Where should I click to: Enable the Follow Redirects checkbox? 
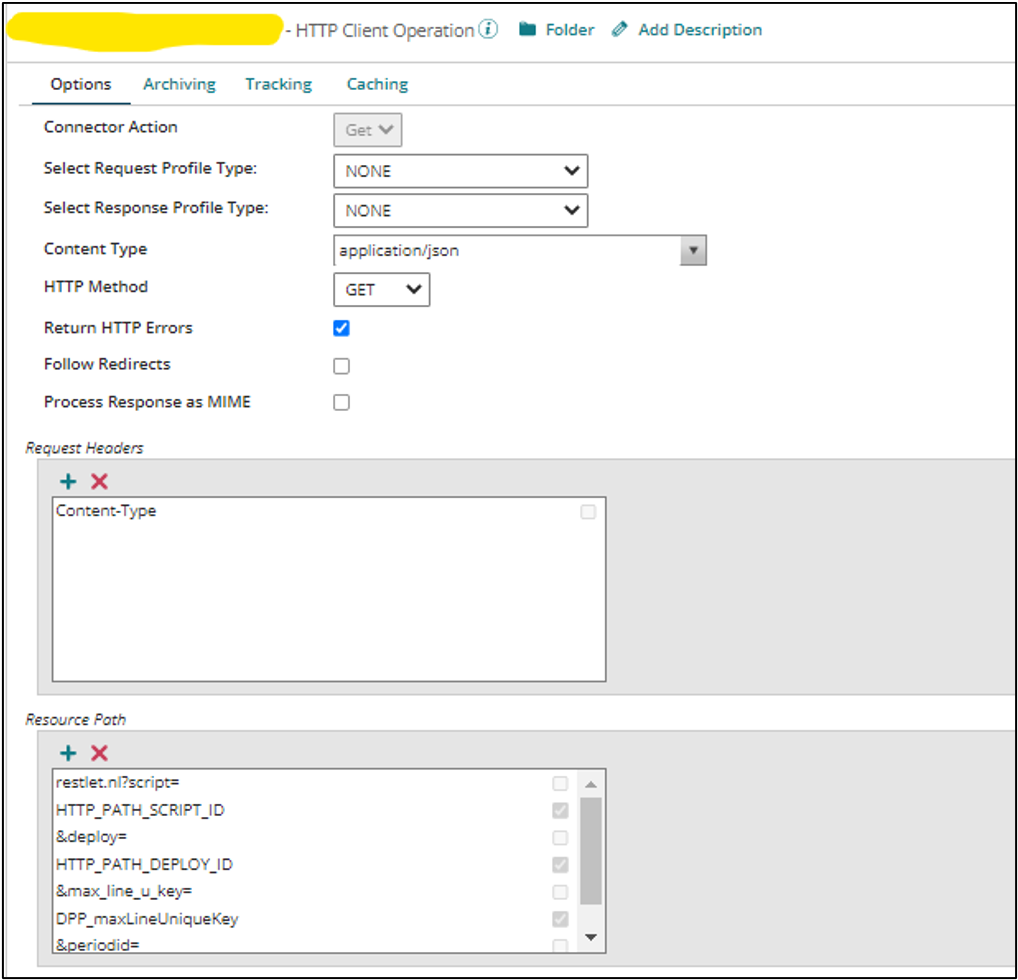click(342, 366)
